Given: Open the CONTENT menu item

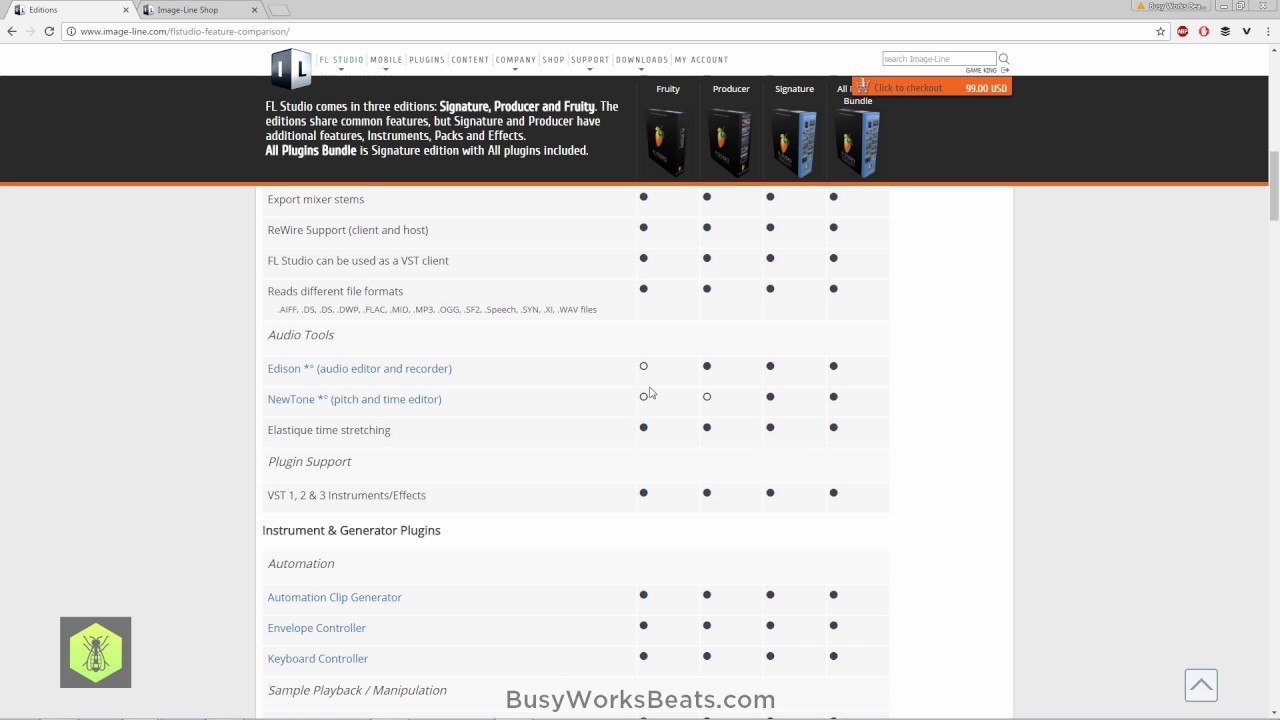Looking at the screenshot, I should click(x=470, y=60).
